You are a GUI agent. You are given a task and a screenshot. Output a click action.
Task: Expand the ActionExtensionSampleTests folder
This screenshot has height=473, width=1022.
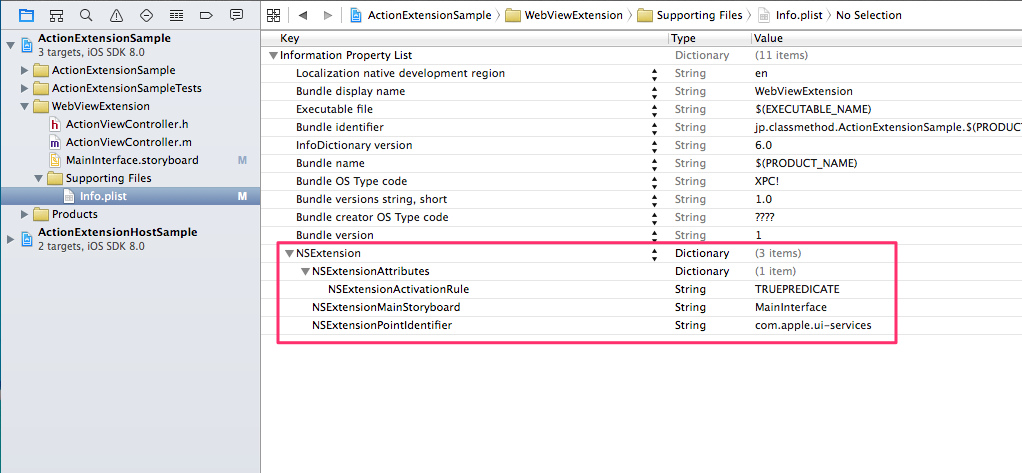click(x=25, y=88)
